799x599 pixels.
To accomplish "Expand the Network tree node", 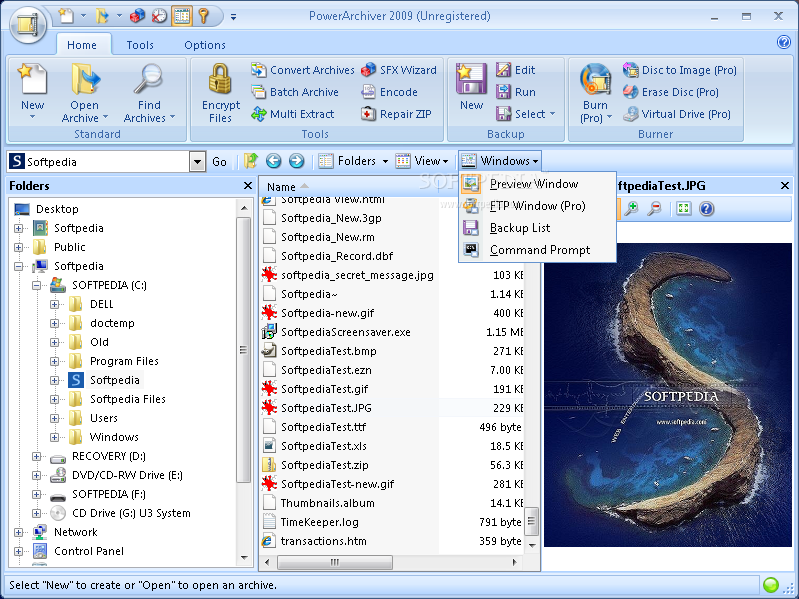I will [18, 532].
